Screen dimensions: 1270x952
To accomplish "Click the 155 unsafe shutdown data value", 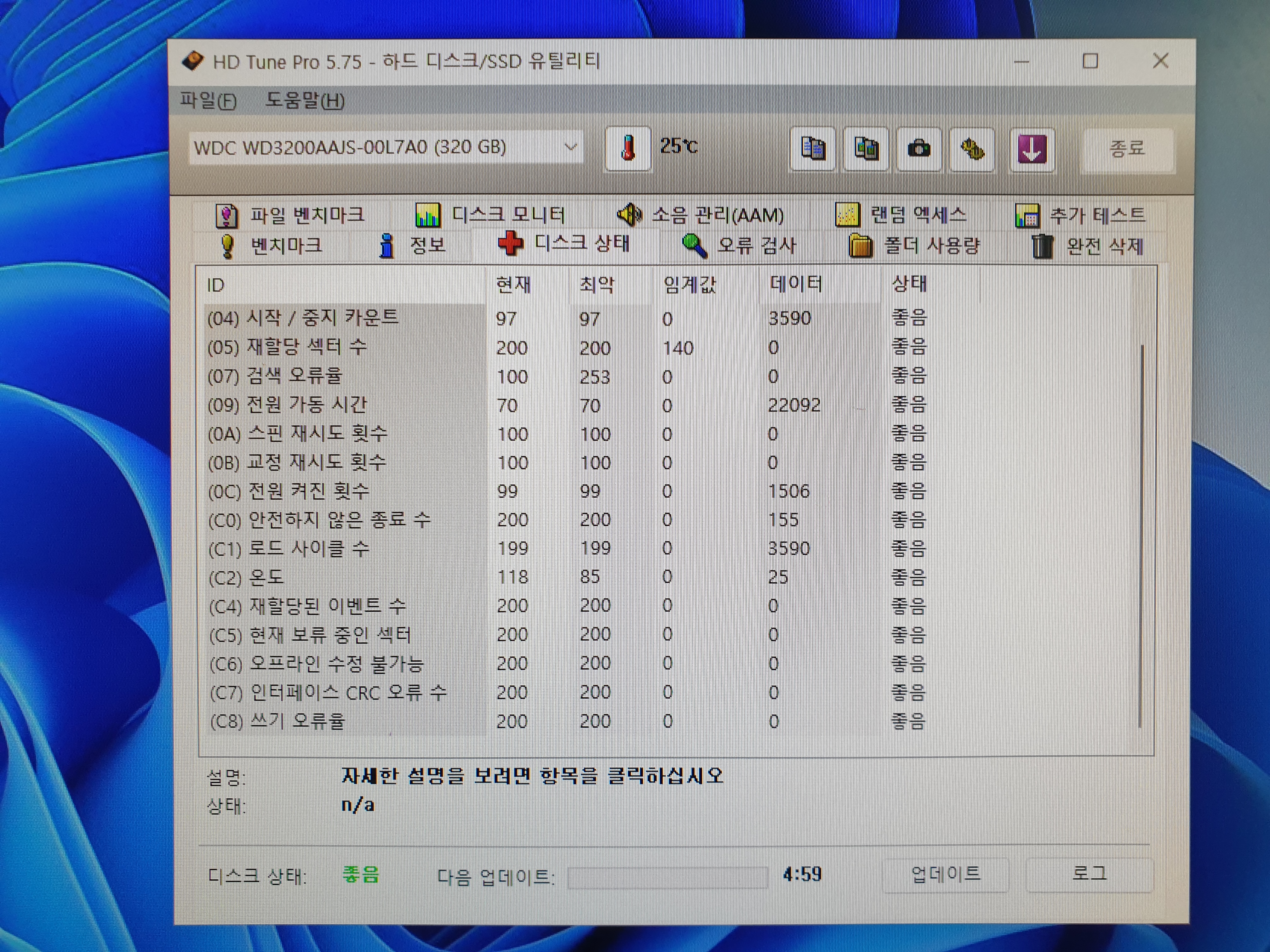I will (784, 520).
